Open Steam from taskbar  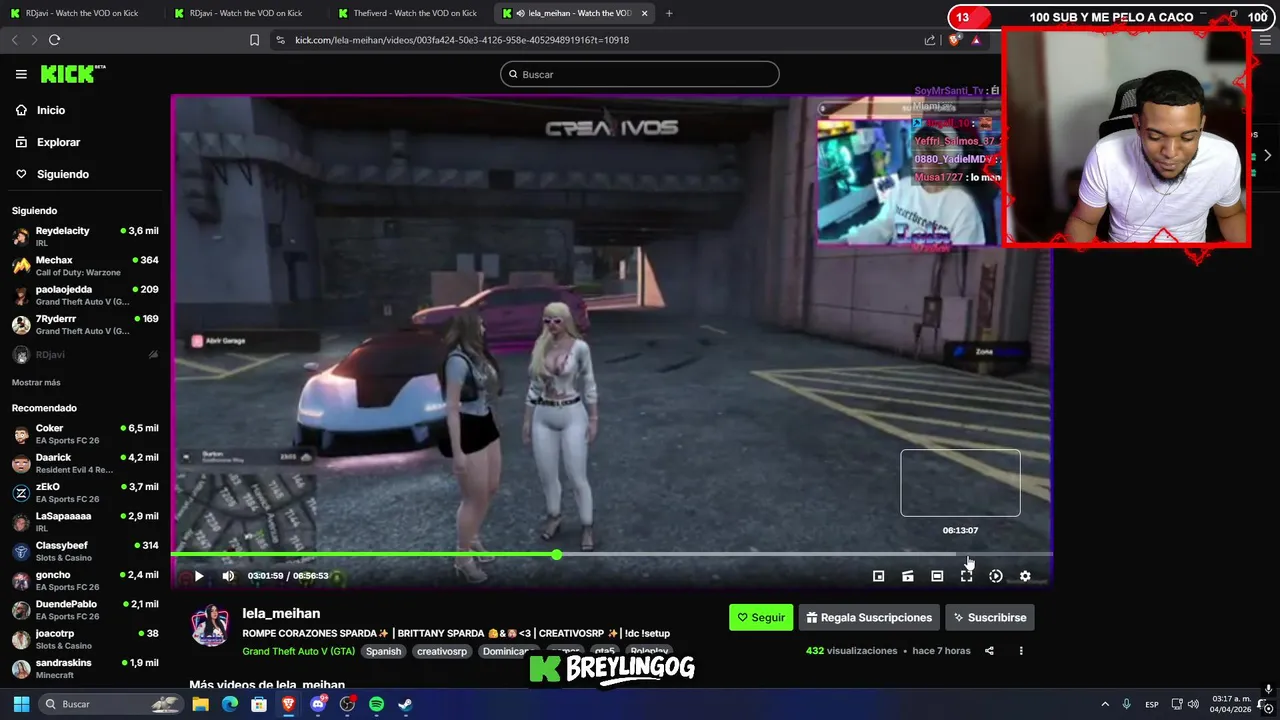tap(405, 704)
